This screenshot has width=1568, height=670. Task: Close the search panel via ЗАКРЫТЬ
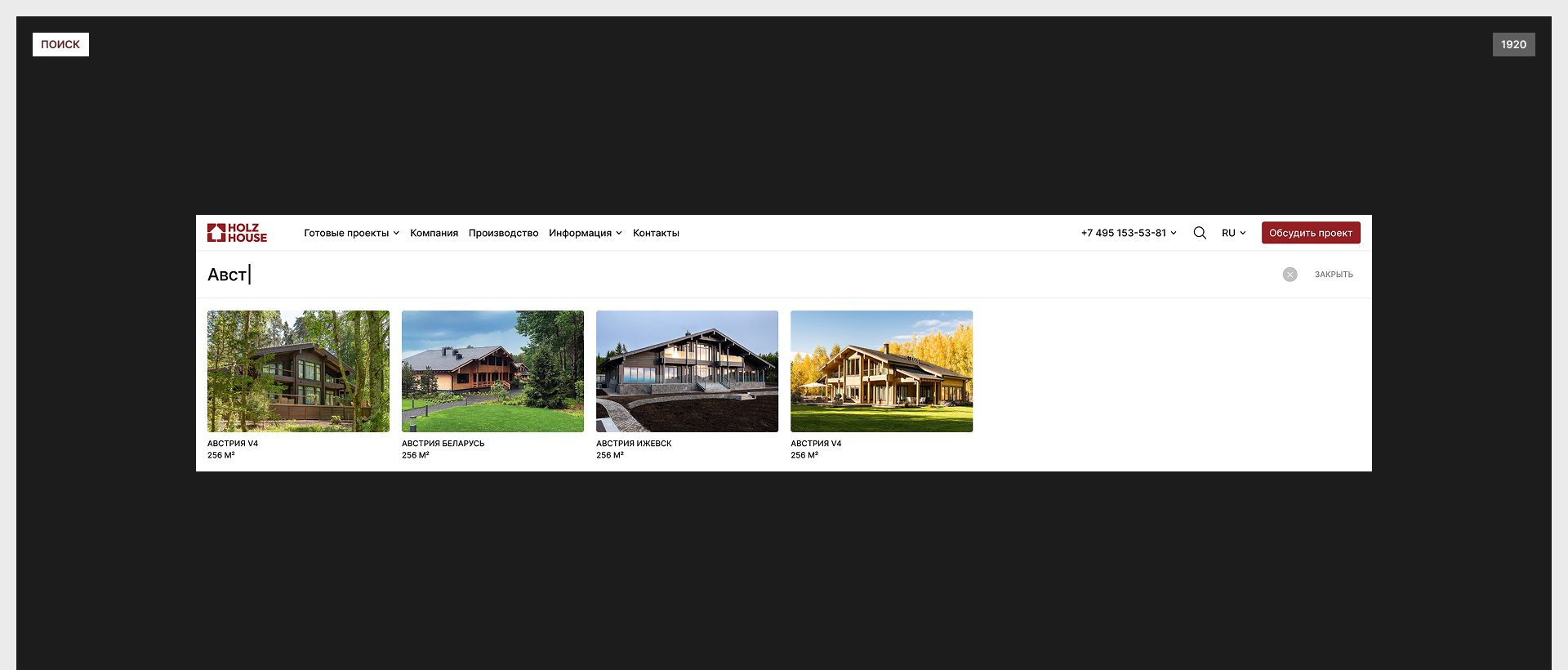tap(1334, 275)
